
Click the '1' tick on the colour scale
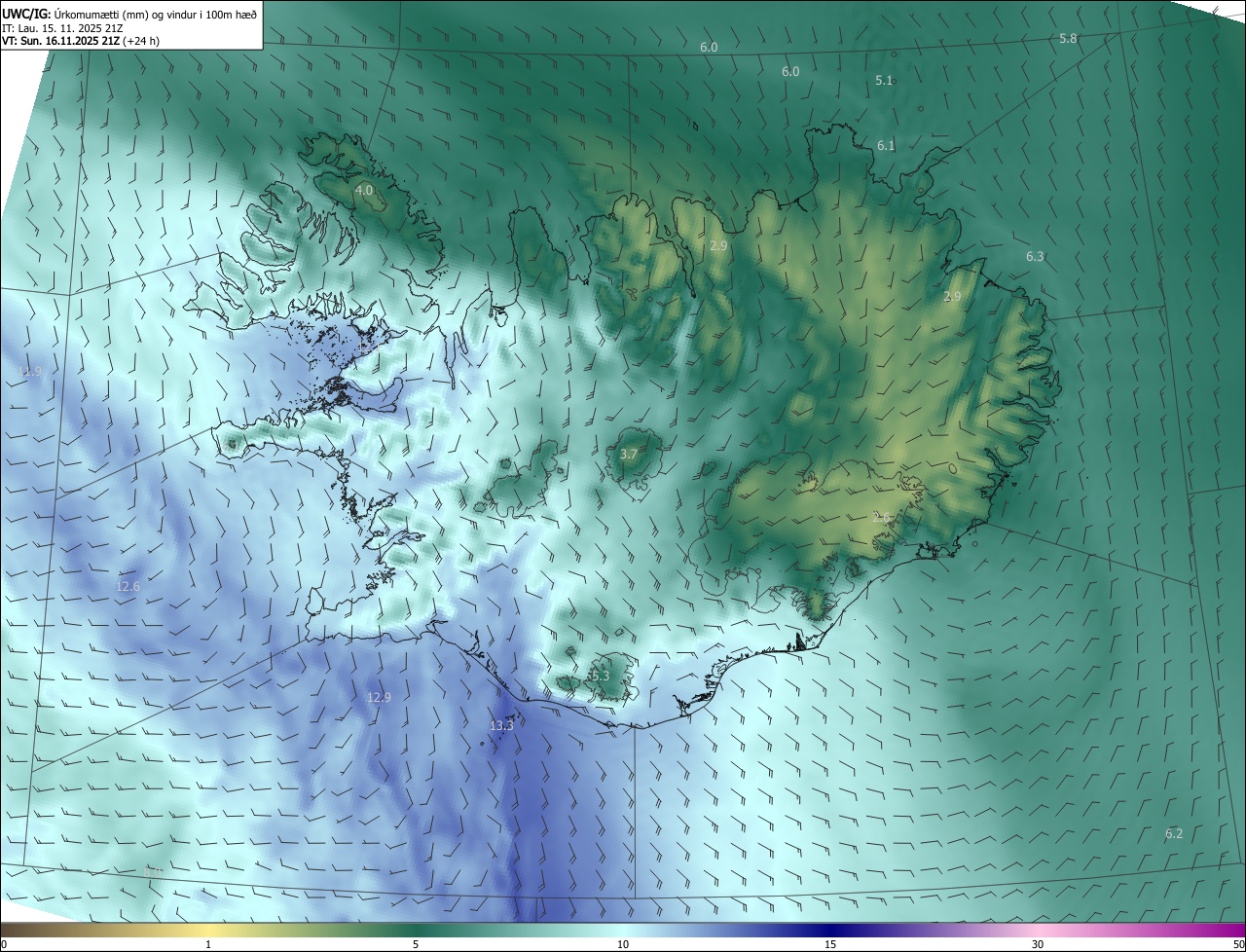tap(208, 944)
